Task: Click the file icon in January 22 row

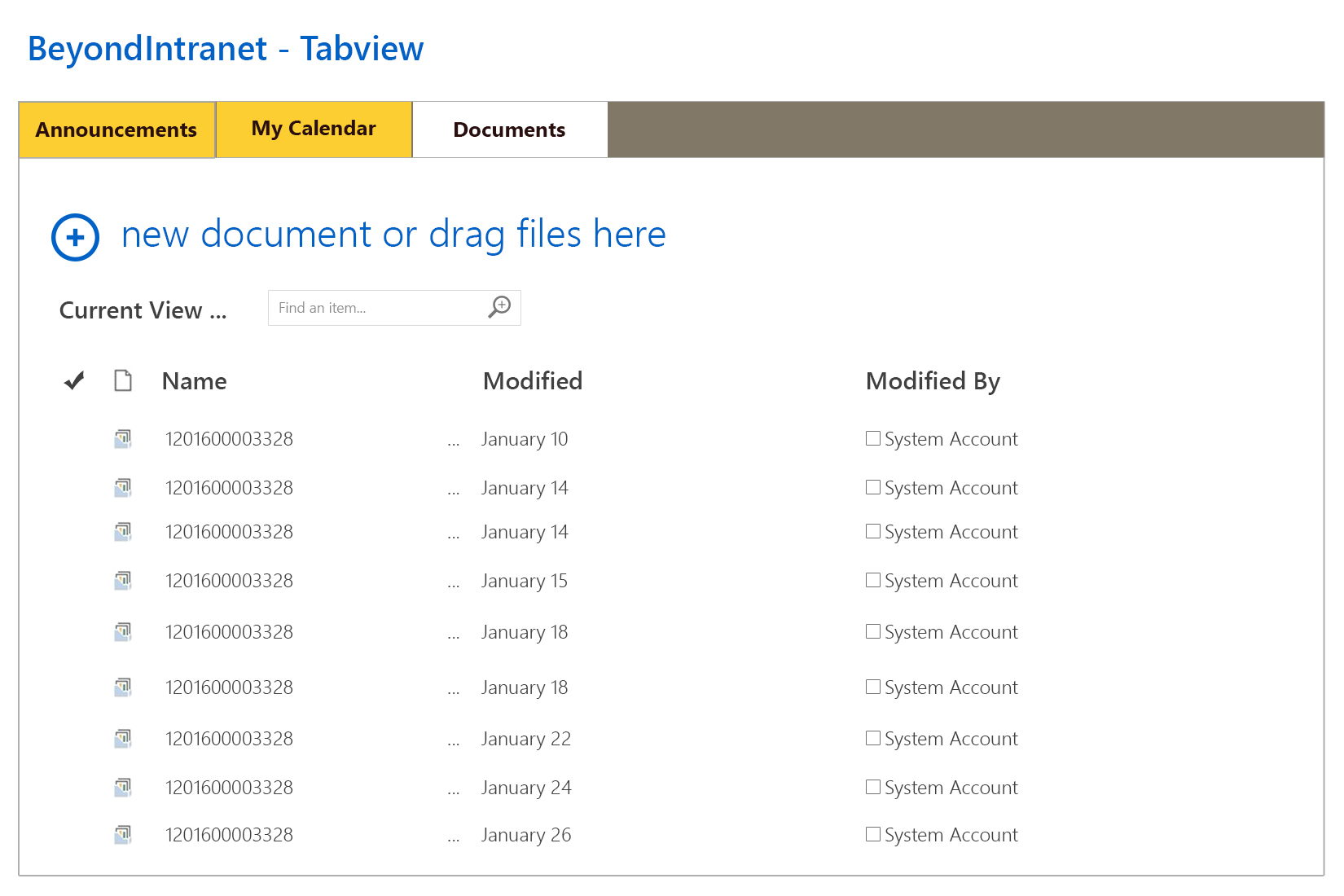Action: click(123, 739)
